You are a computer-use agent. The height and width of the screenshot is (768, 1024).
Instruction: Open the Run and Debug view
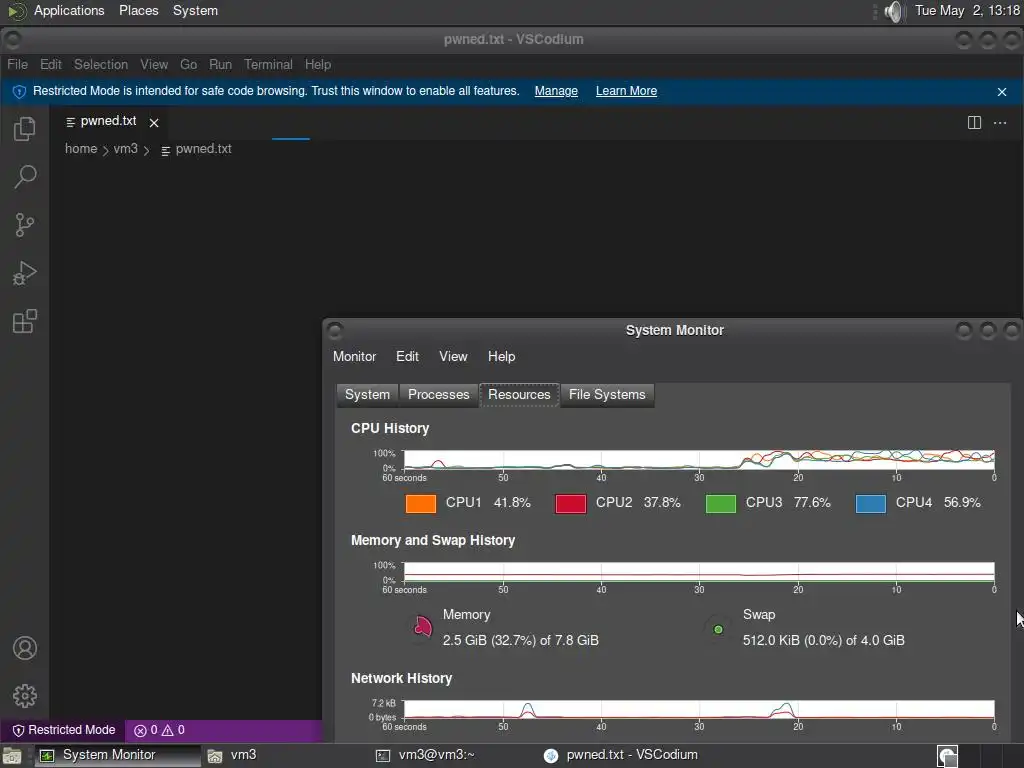point(25,273)
